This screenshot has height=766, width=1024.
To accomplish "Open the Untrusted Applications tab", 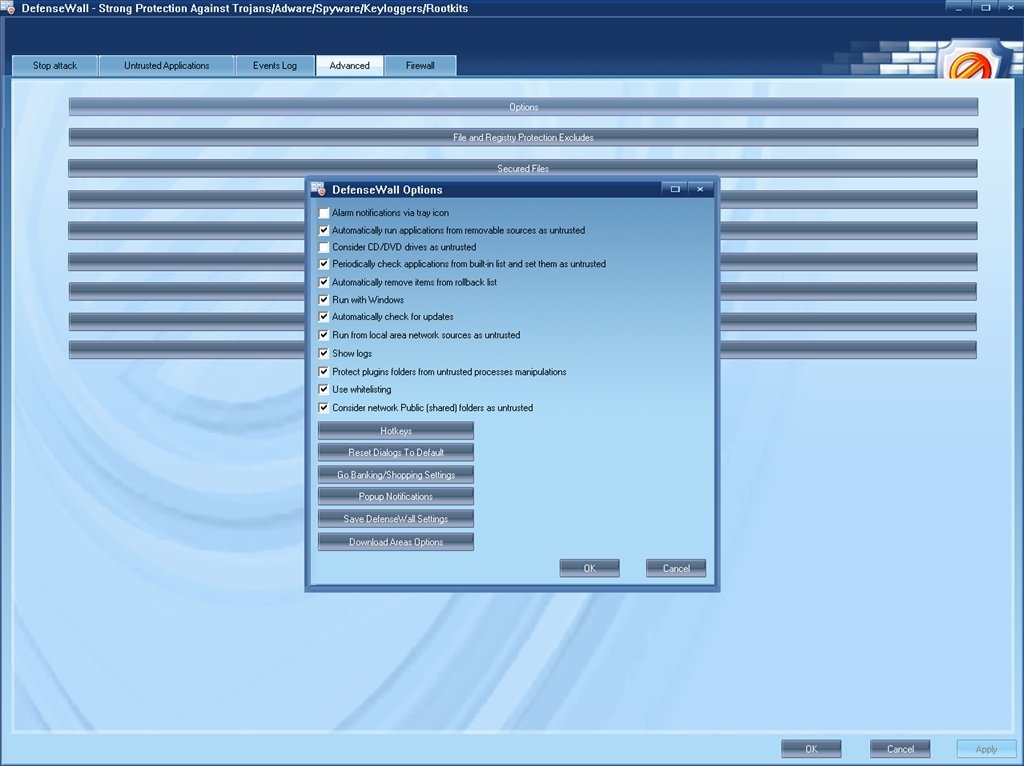I will pos(167,65).
